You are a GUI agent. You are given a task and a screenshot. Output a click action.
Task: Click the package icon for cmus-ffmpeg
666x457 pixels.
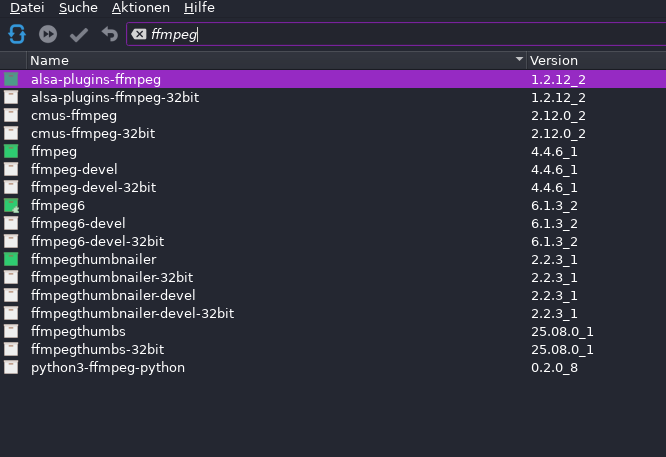(x=11, y=116)
